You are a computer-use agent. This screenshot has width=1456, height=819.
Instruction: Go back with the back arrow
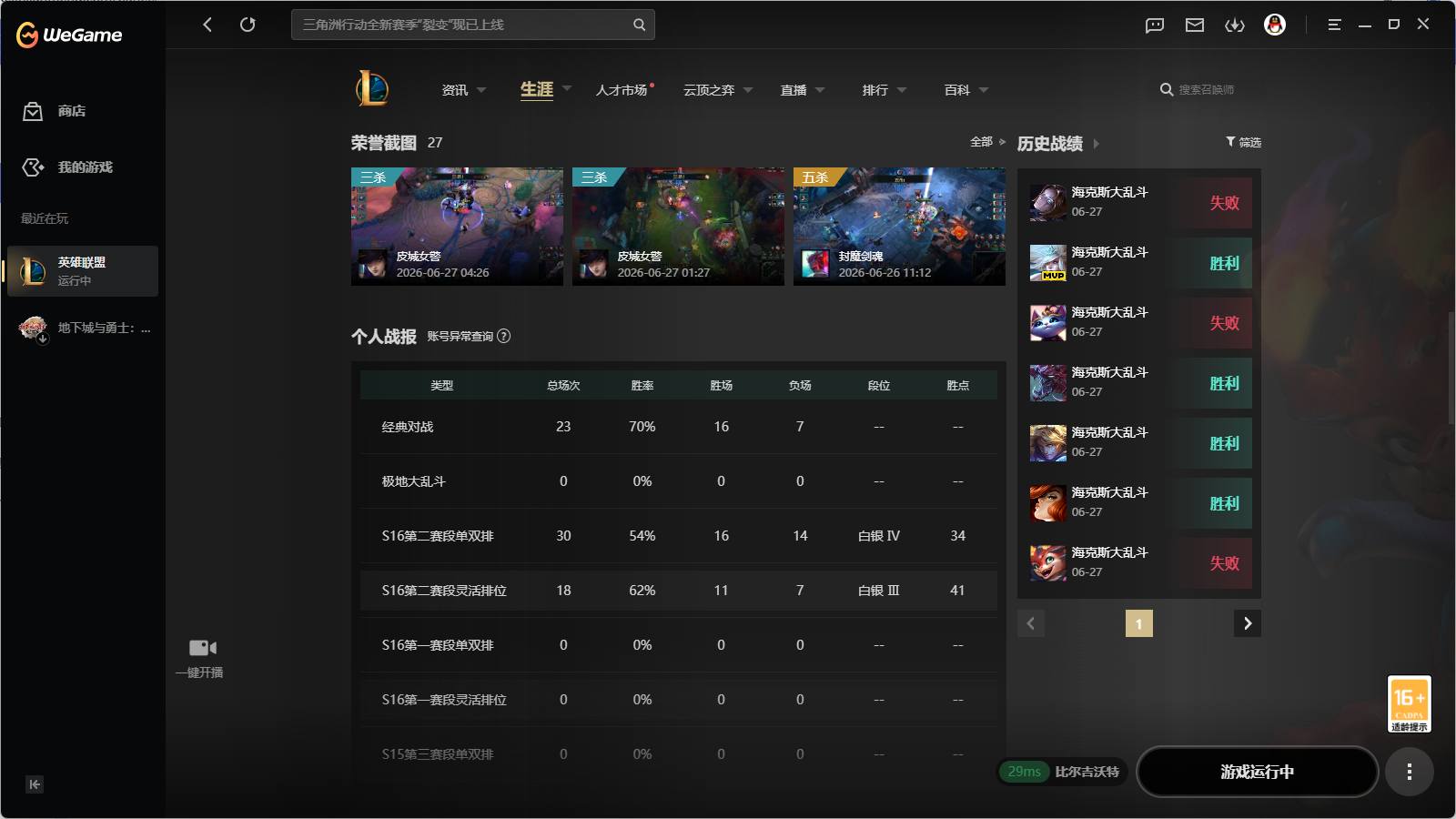(207, 25)
